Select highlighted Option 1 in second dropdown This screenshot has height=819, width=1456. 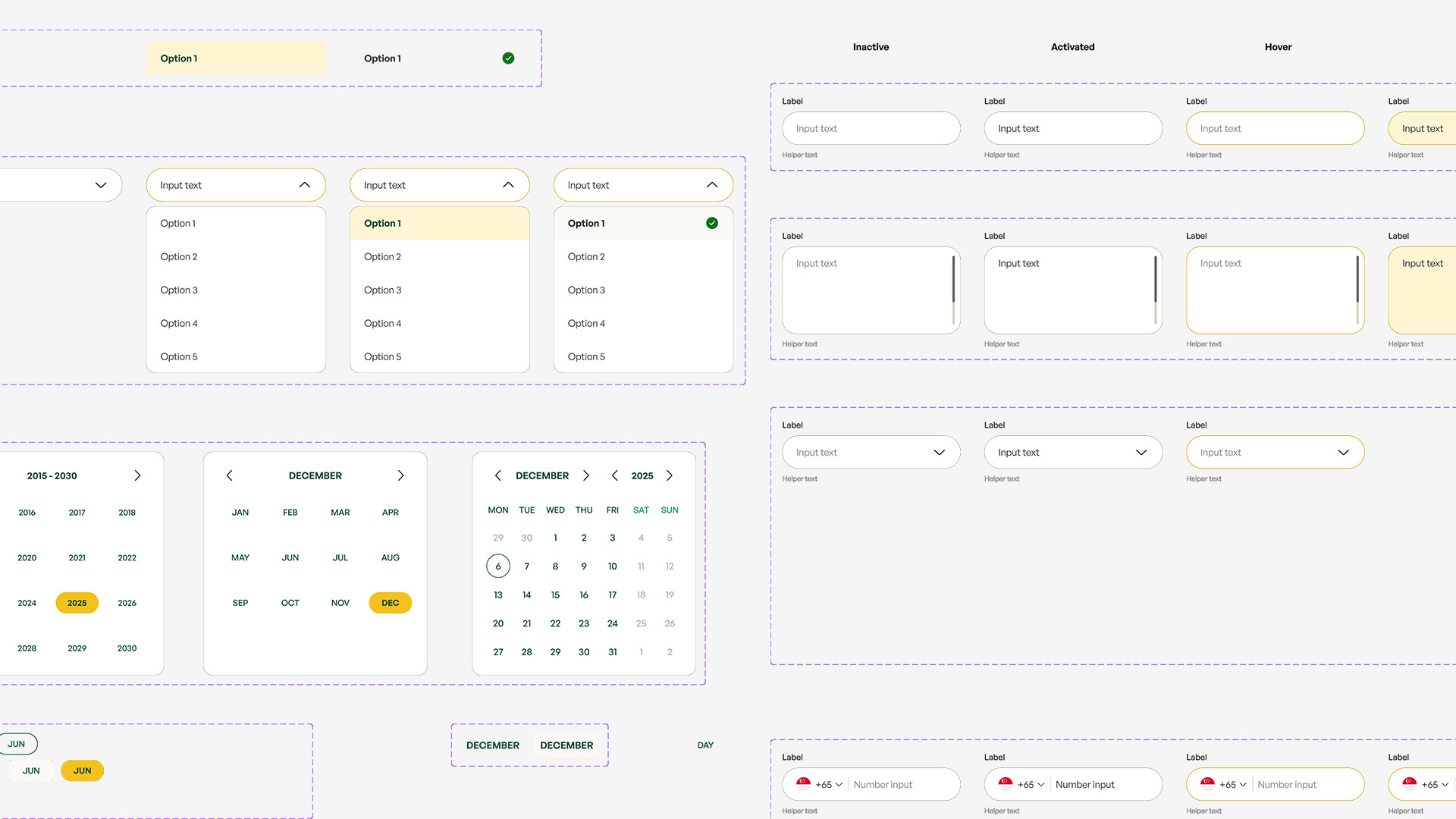point(440,223)
